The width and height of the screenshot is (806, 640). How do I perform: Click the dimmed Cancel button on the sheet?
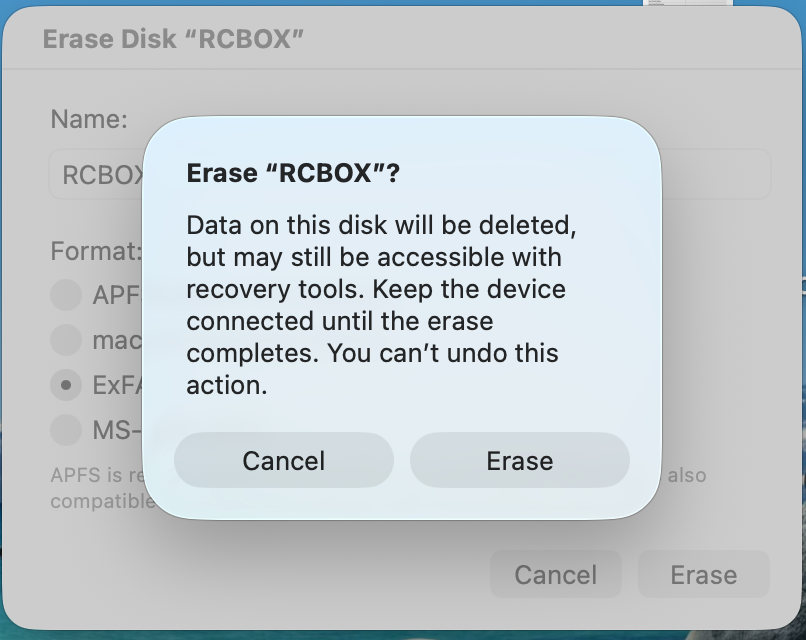click(555, 575)
